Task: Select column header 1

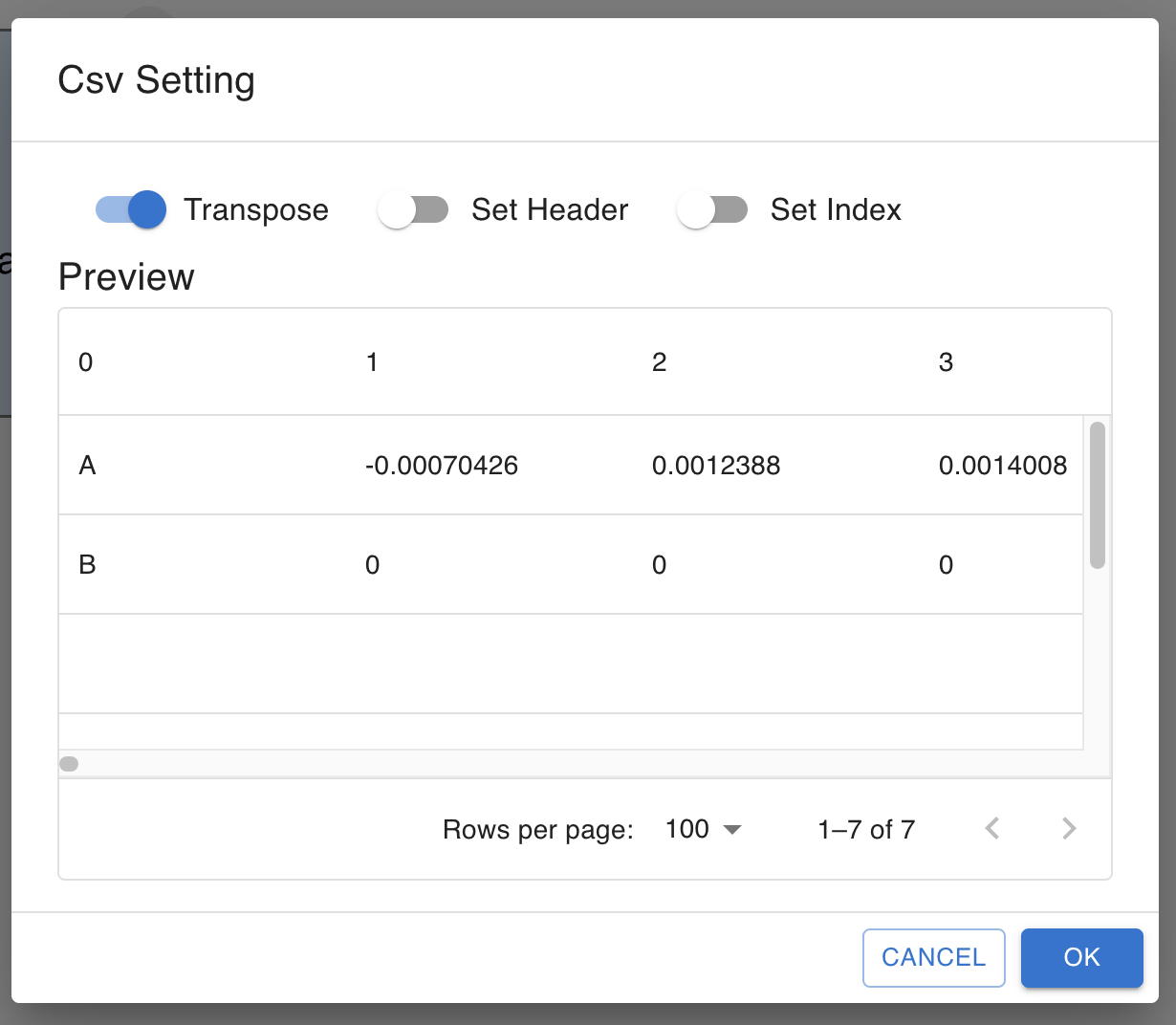Action: tap(372, 362)
